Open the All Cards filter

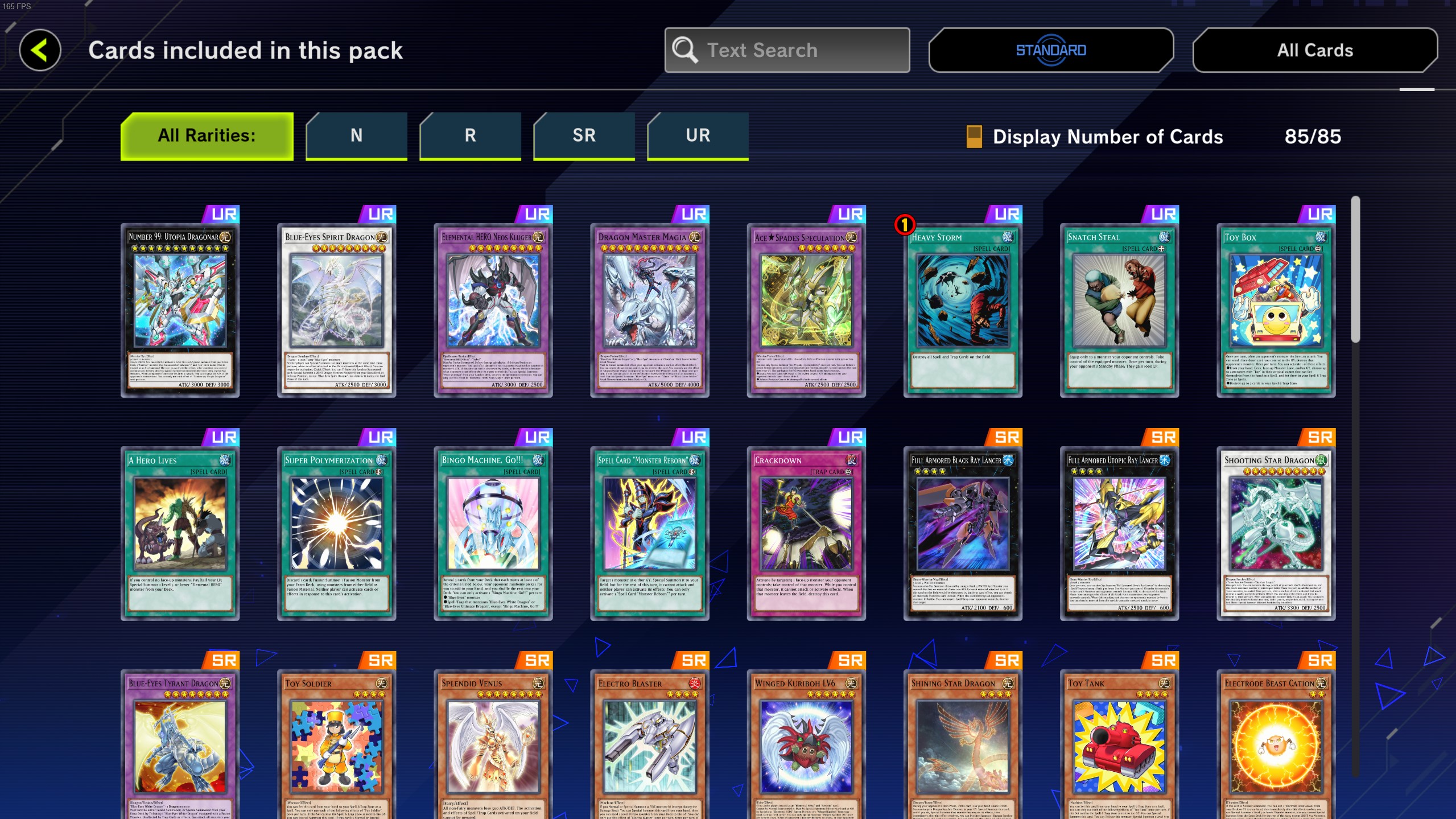coord(1315,50)
